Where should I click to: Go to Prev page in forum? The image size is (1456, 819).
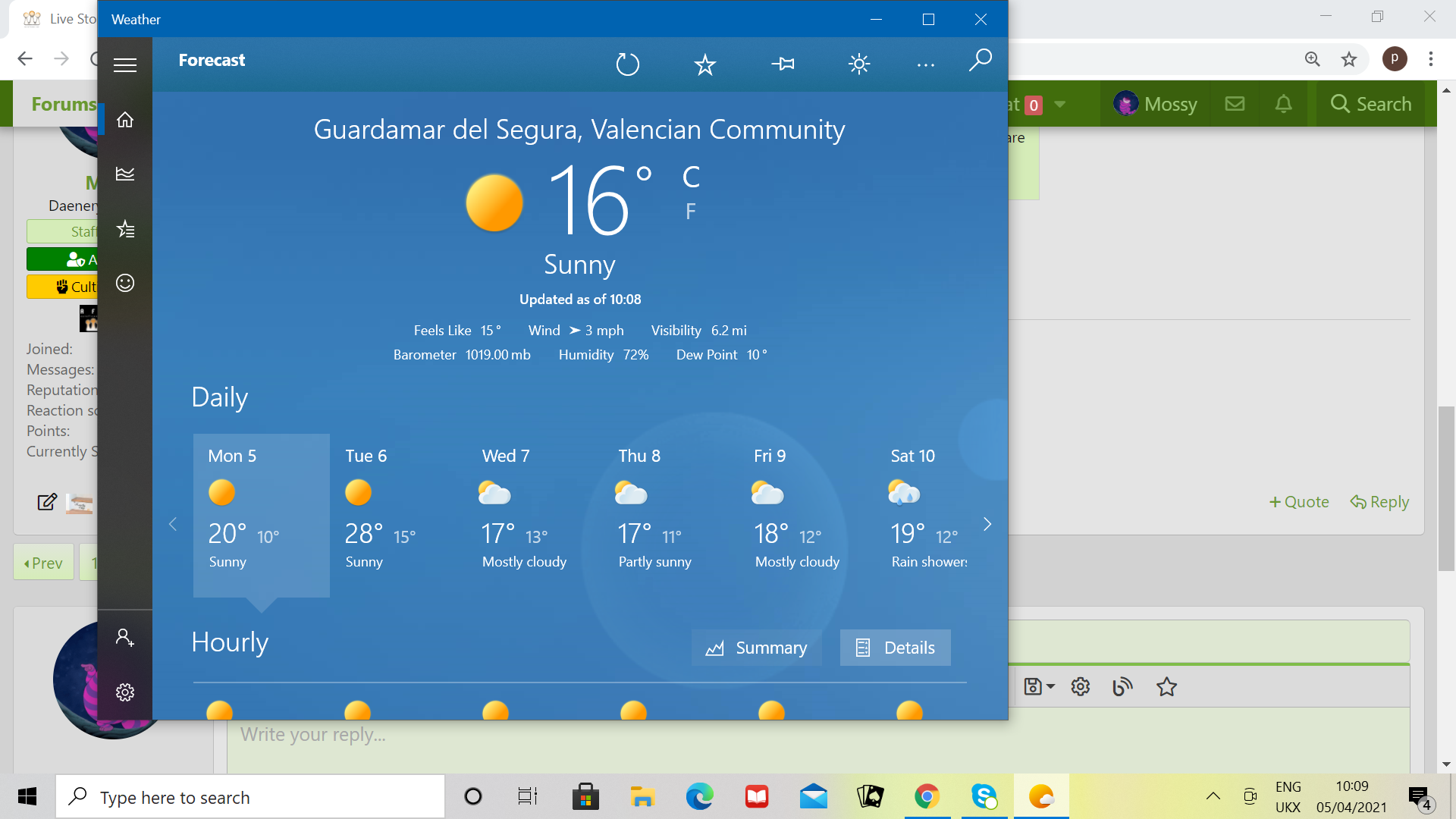43,563
